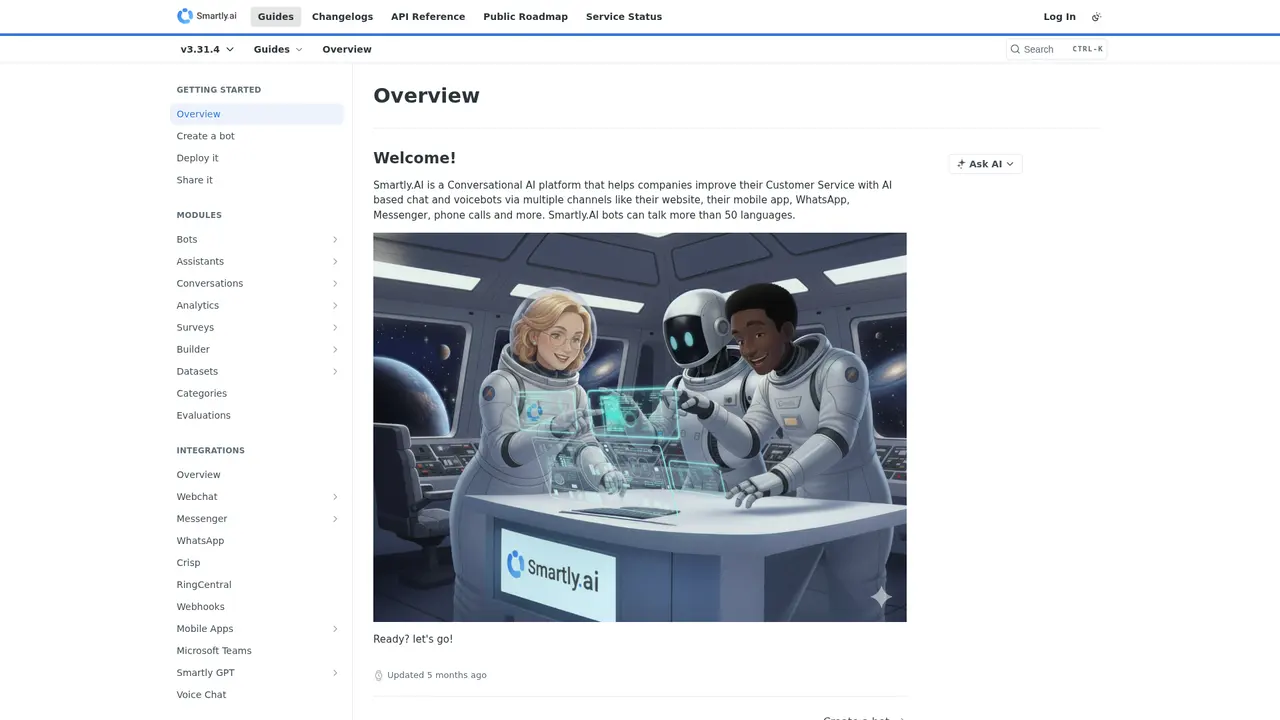Open the Guides breadcrumb dropdown
The height and width of the screenshot is (720, 1280).
[278, 49]
